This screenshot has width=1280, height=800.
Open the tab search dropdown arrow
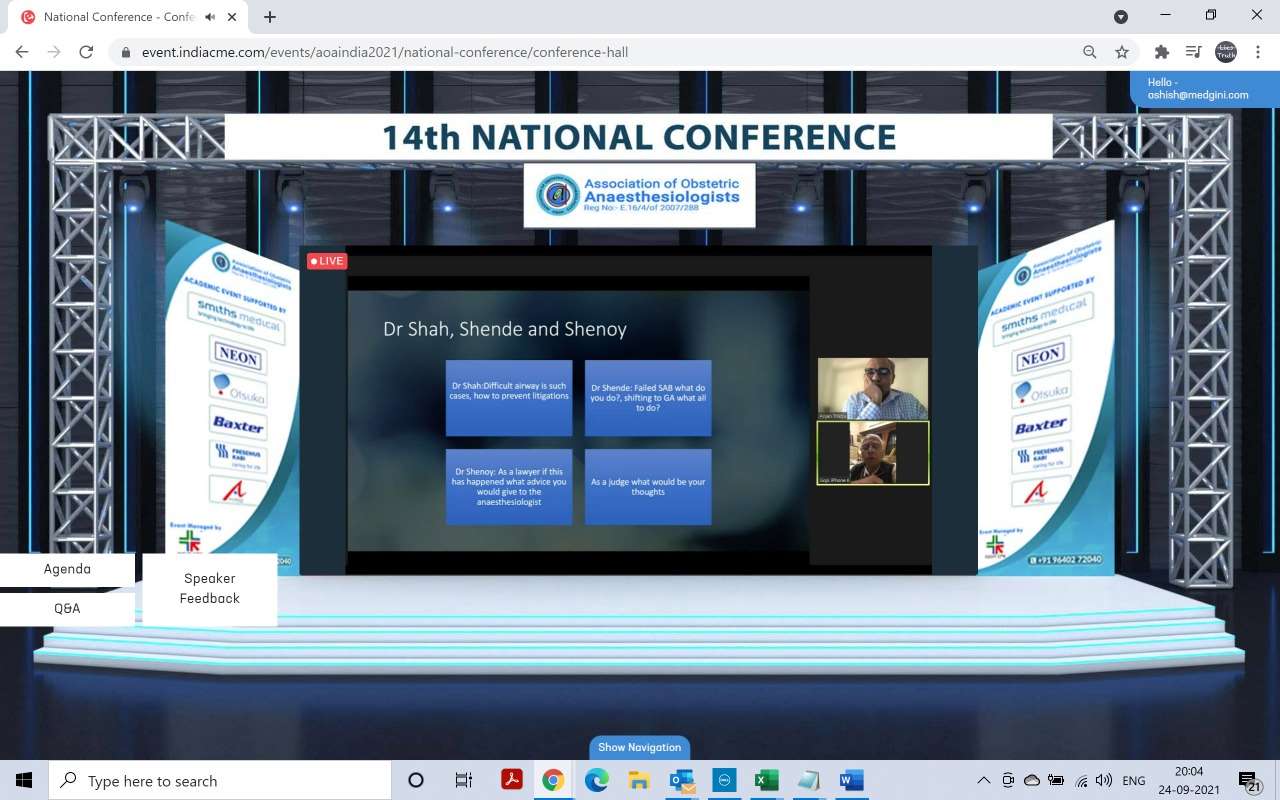tap(1121, 16)
